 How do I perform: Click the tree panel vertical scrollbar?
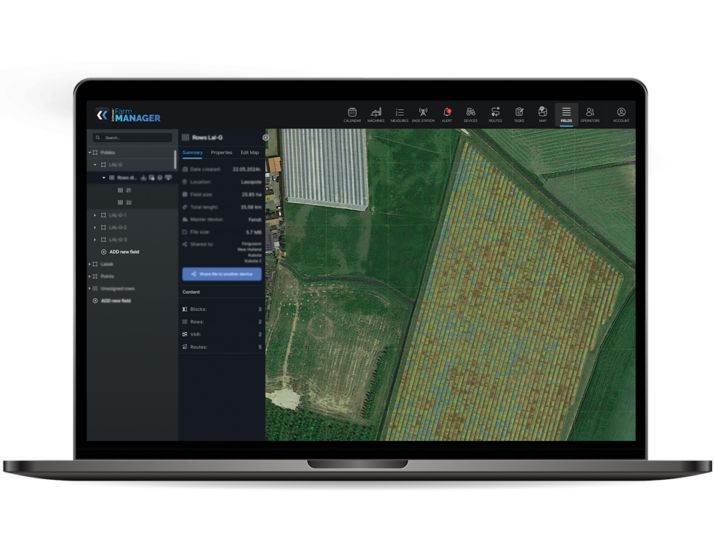click(175, 159)
